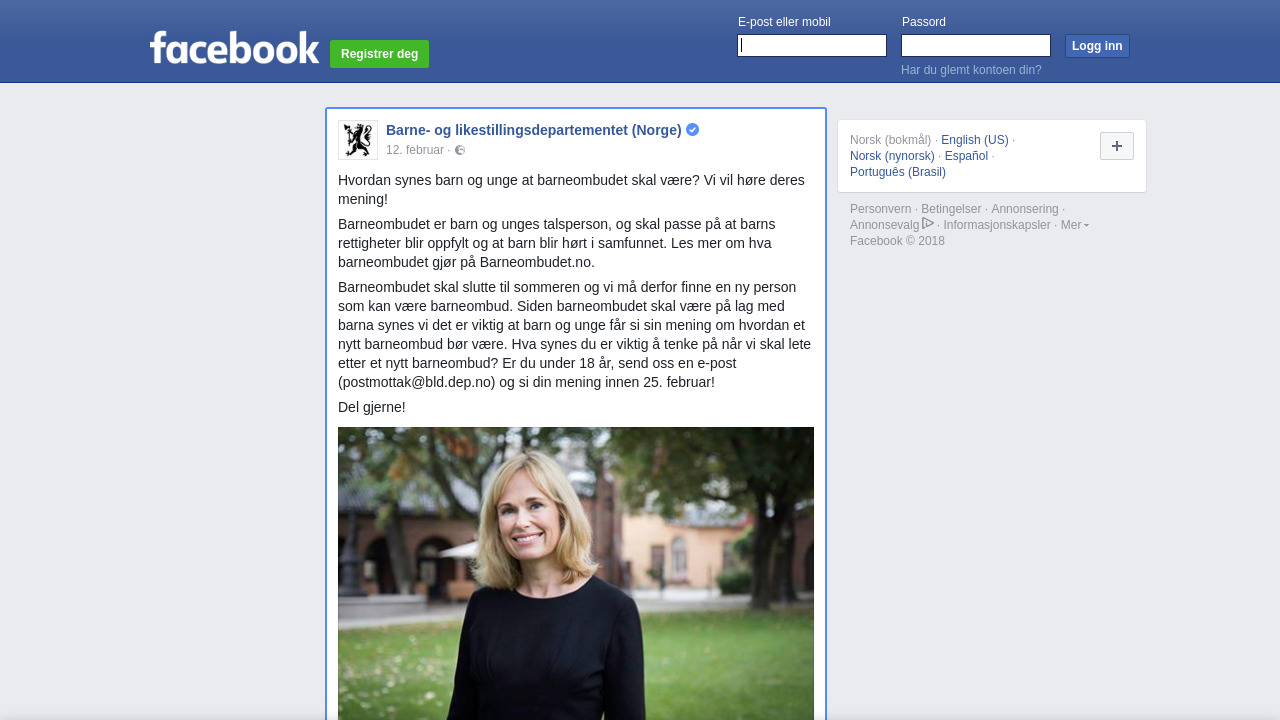
Task: Open the forgotten account link
Action: [971, 70]
